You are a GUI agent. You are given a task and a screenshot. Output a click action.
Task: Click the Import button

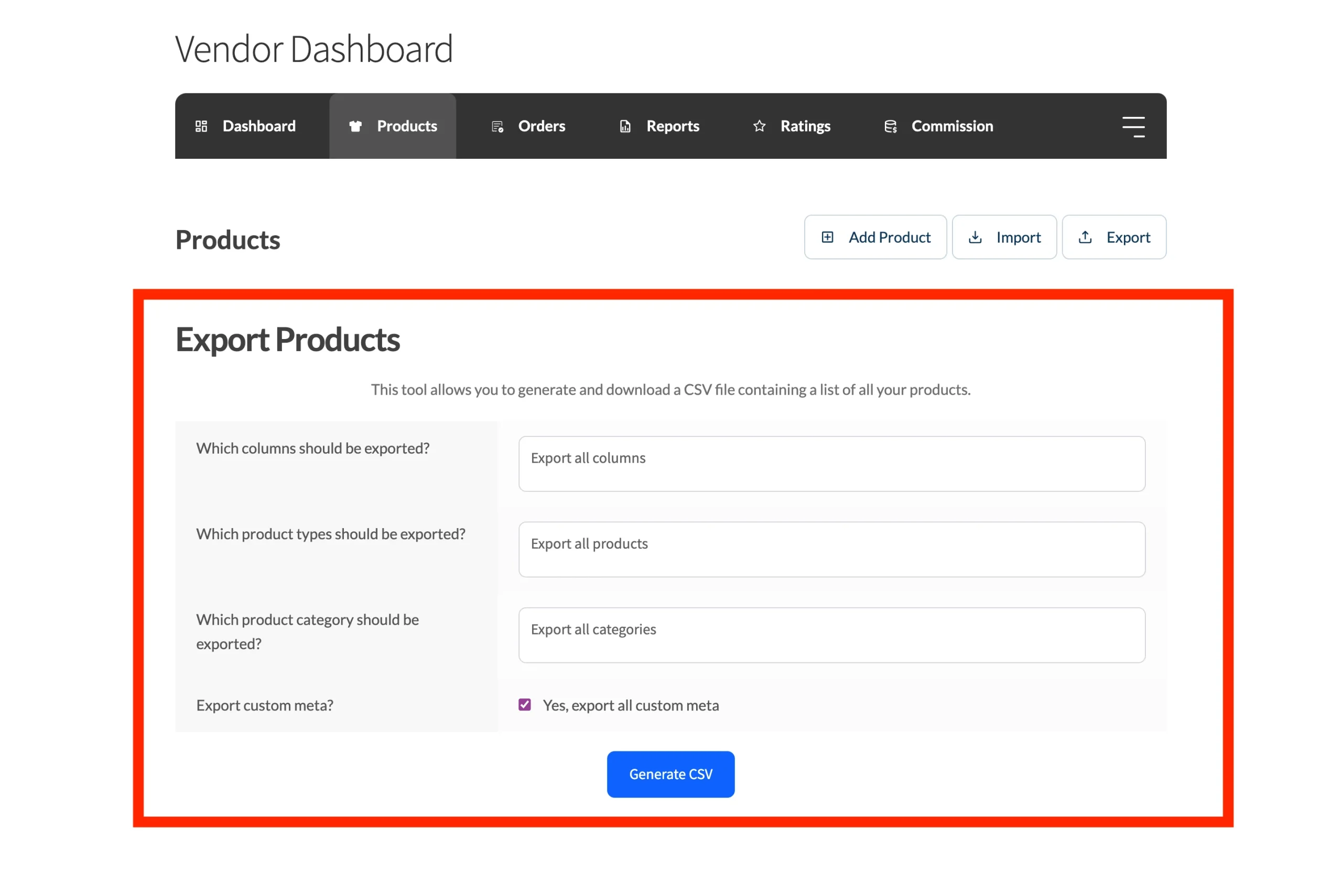point(1004,237)
